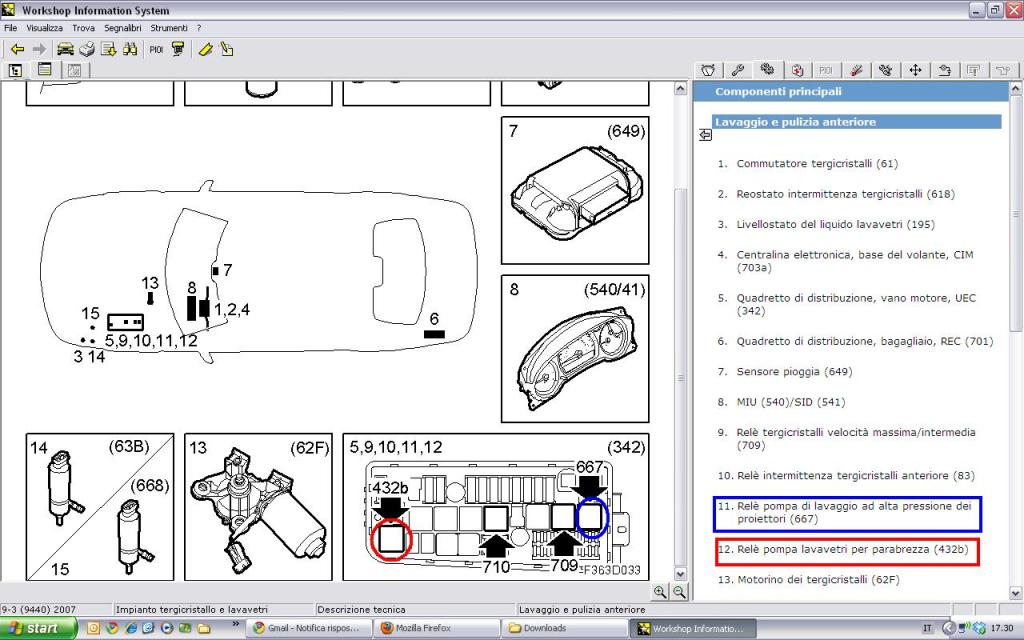Screen dimensions: 1024x640
Task: Click the grey forward arrow button
Action: [x=39, y=49]
